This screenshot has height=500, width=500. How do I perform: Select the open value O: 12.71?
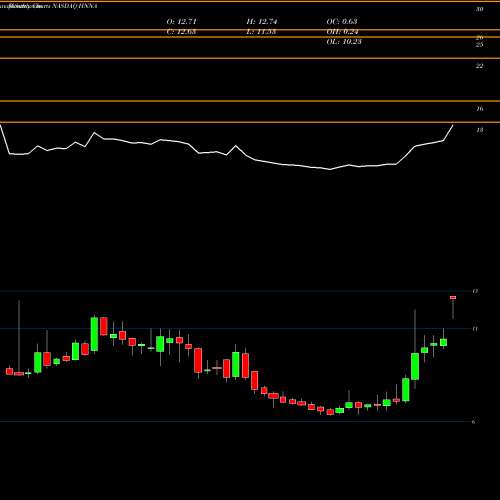click(181, 22)
